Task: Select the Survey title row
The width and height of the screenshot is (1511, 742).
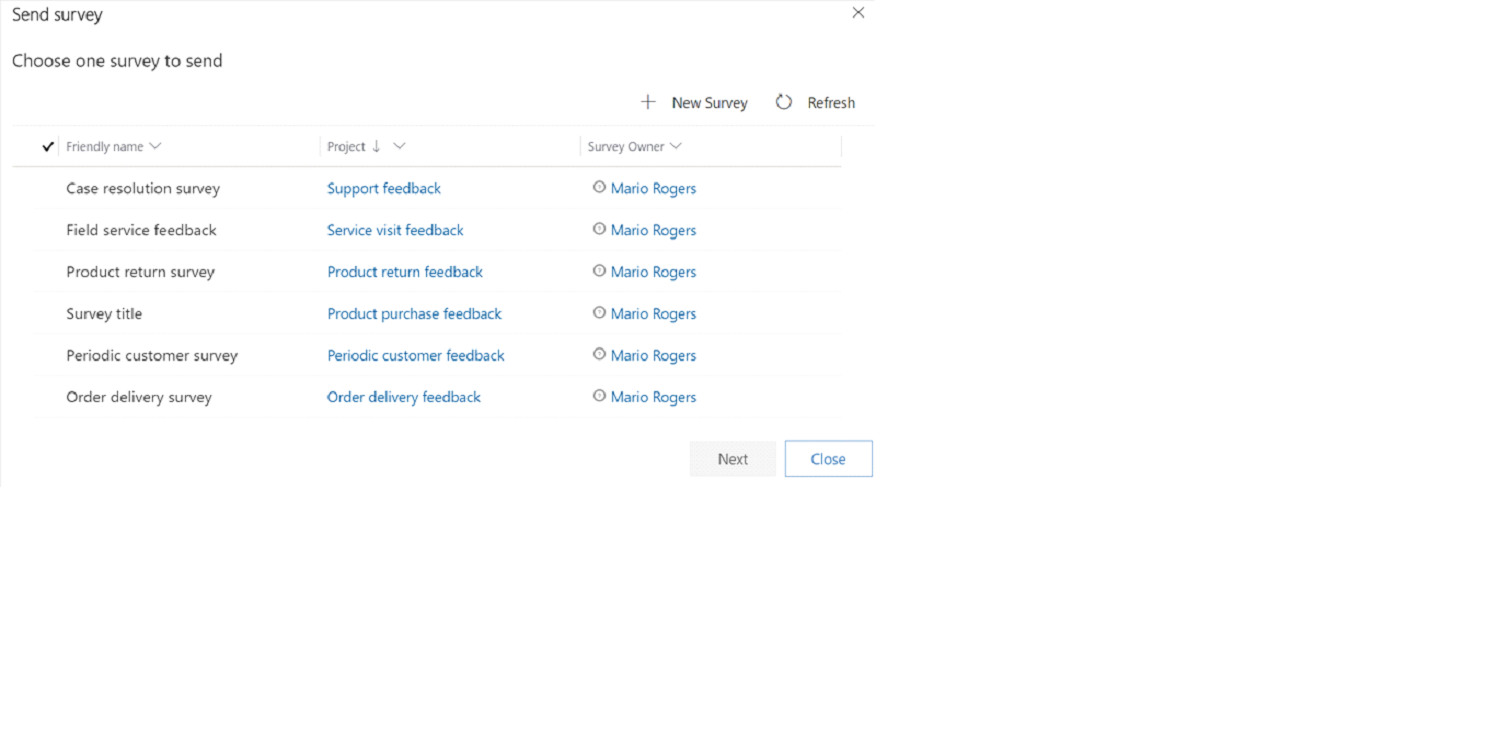Action: pyautogui.click(x=104, y=314)
